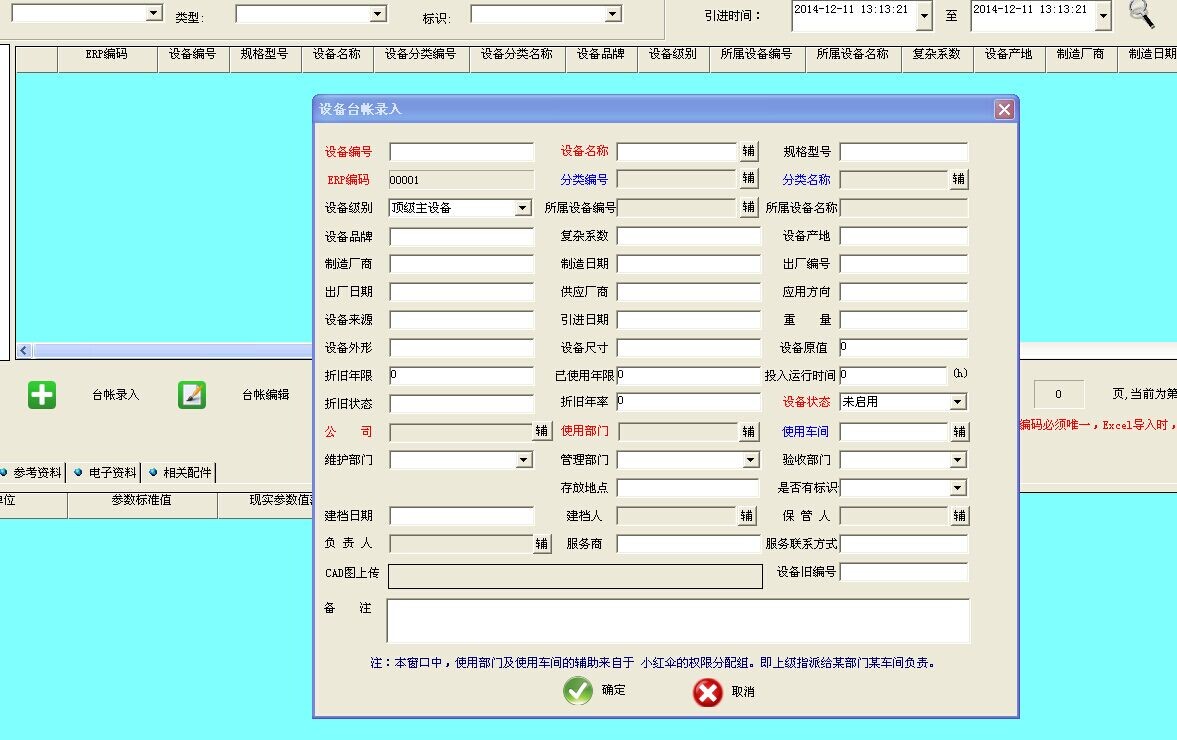
Task: Focus the 设备编号 input field
Action: coord(462,152)
